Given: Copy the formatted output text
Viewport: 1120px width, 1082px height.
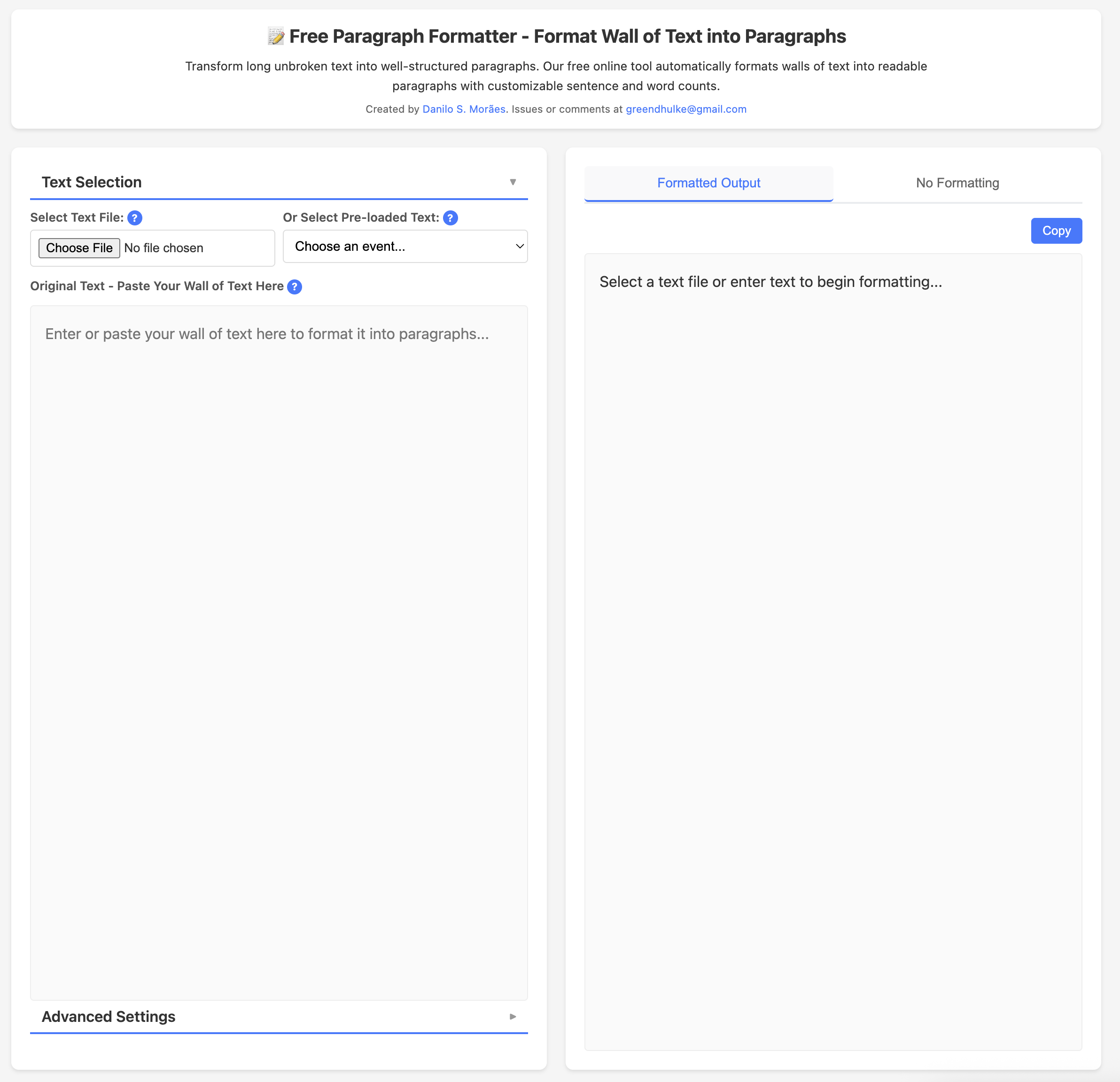Looking at the screenshot, I should tap(1056, 231).
